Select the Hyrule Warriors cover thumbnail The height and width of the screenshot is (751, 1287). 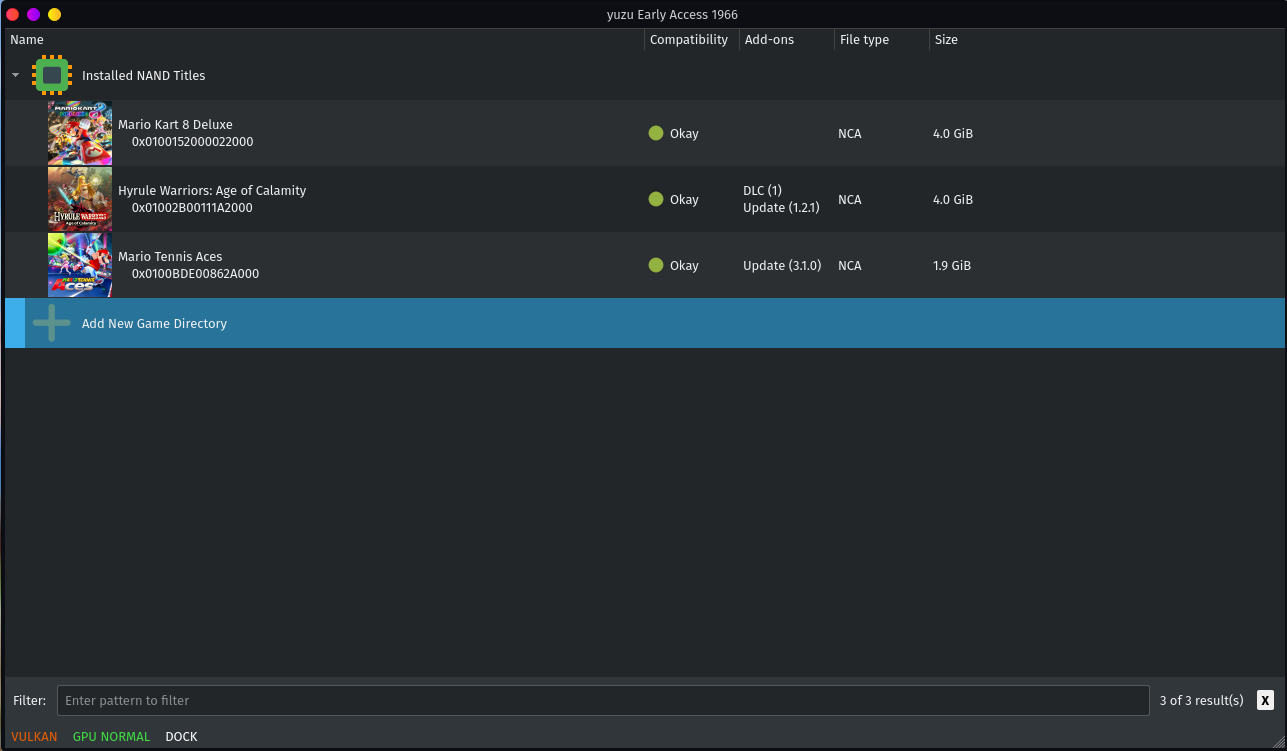pyautogui.click(x=80, y=199)
